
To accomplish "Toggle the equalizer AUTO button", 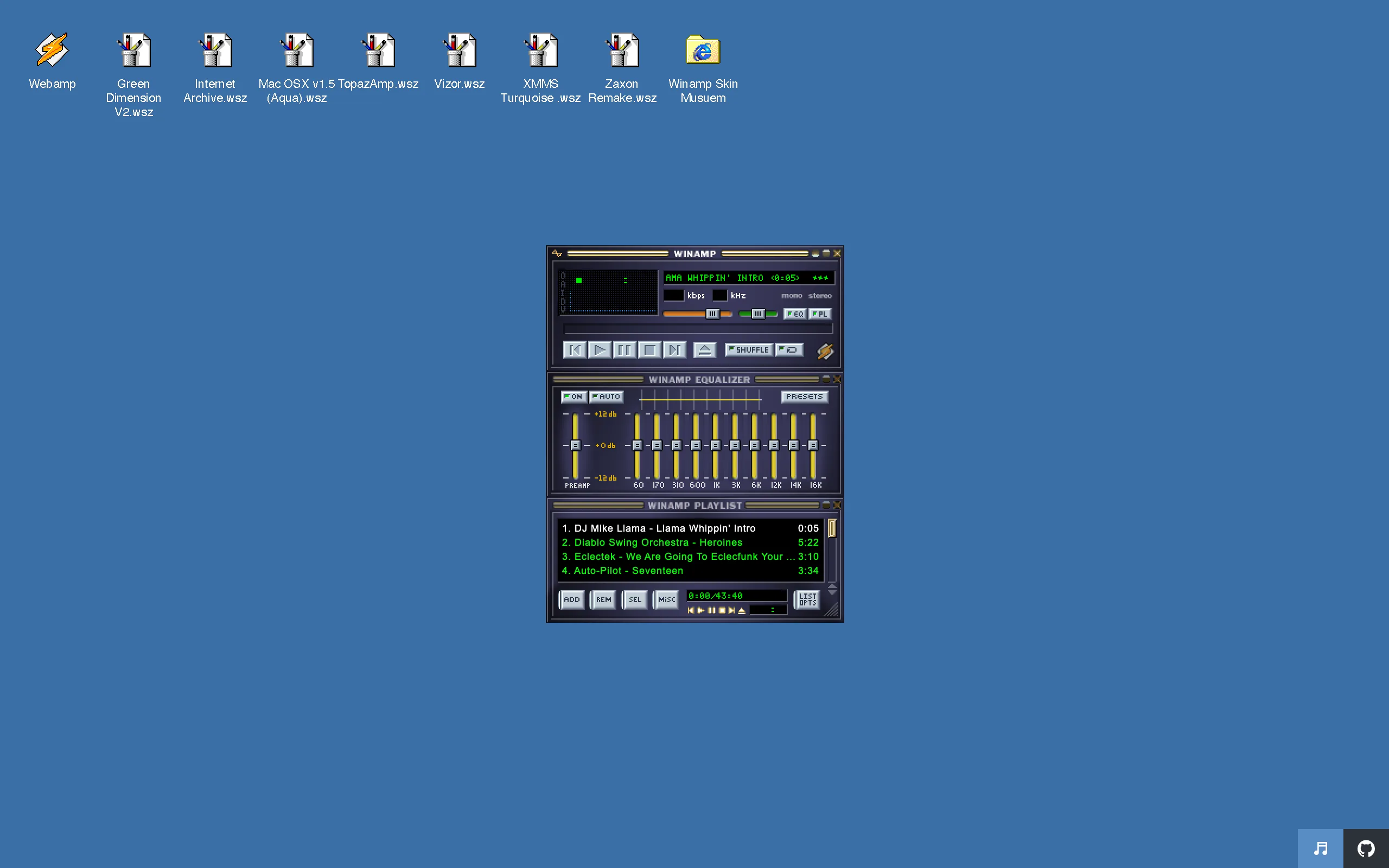I will (x=606, y=397).
